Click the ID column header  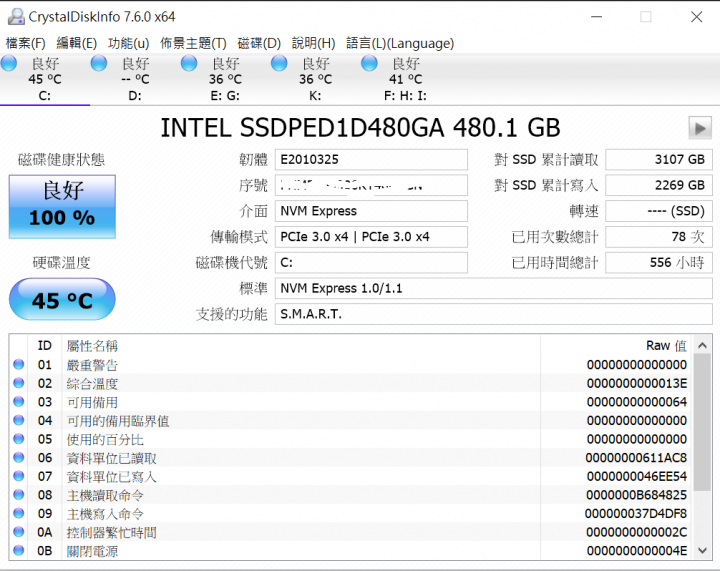45,346
